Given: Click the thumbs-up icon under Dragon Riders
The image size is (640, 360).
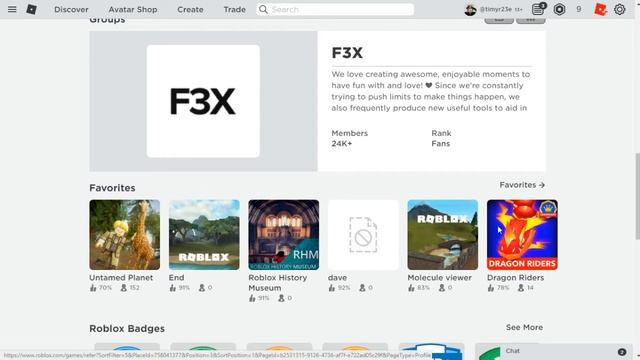Looking at the screenshot, I should [491, 288].
